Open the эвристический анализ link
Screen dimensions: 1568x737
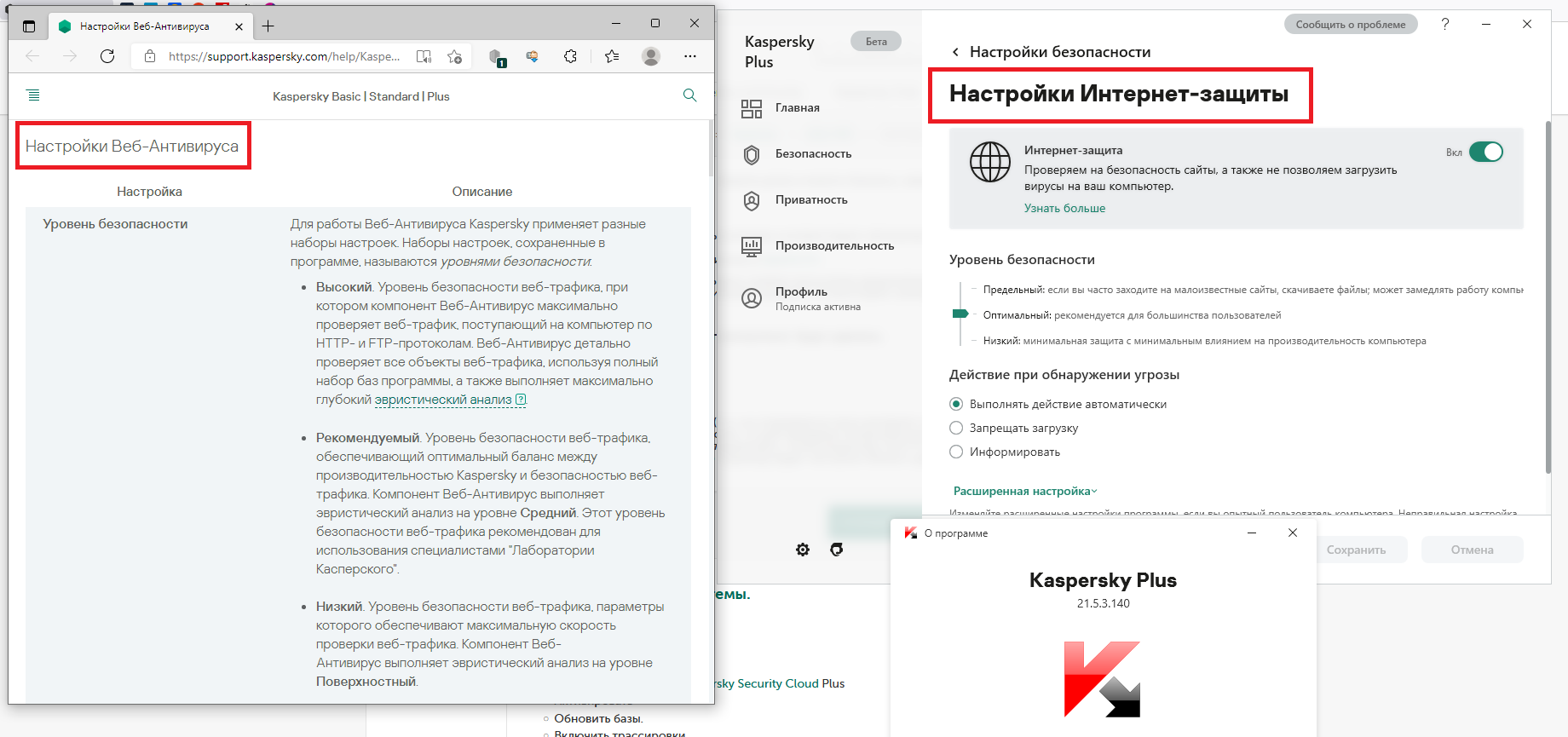point(443,400)
